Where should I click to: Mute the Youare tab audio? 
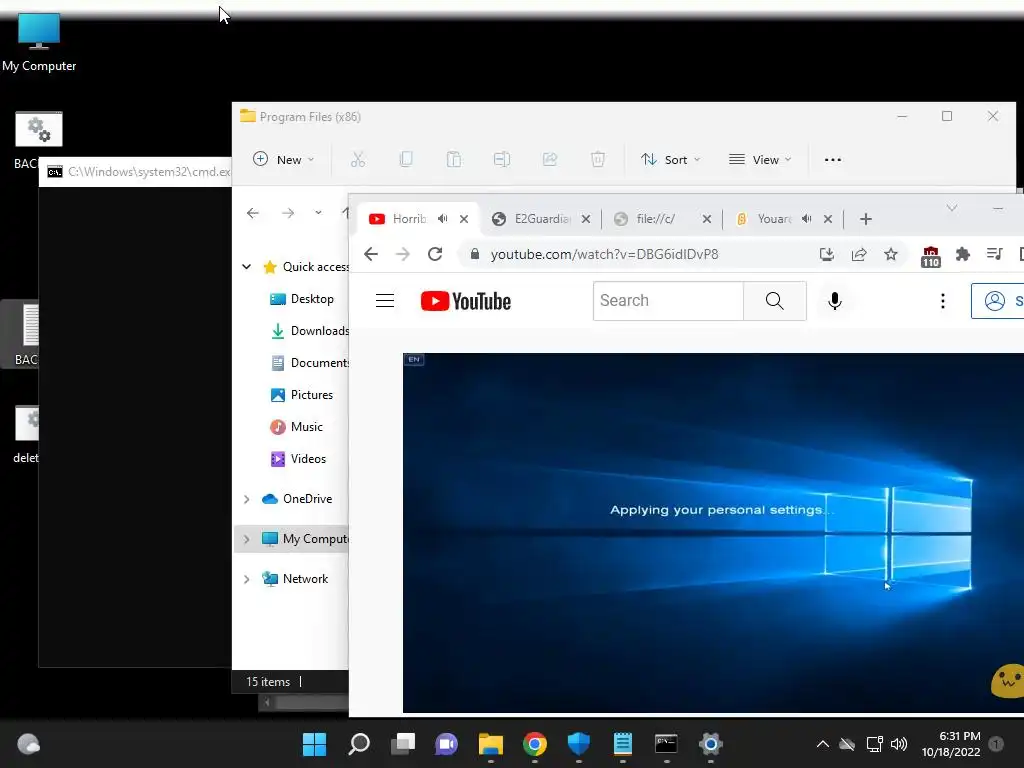tap(807, 219)
